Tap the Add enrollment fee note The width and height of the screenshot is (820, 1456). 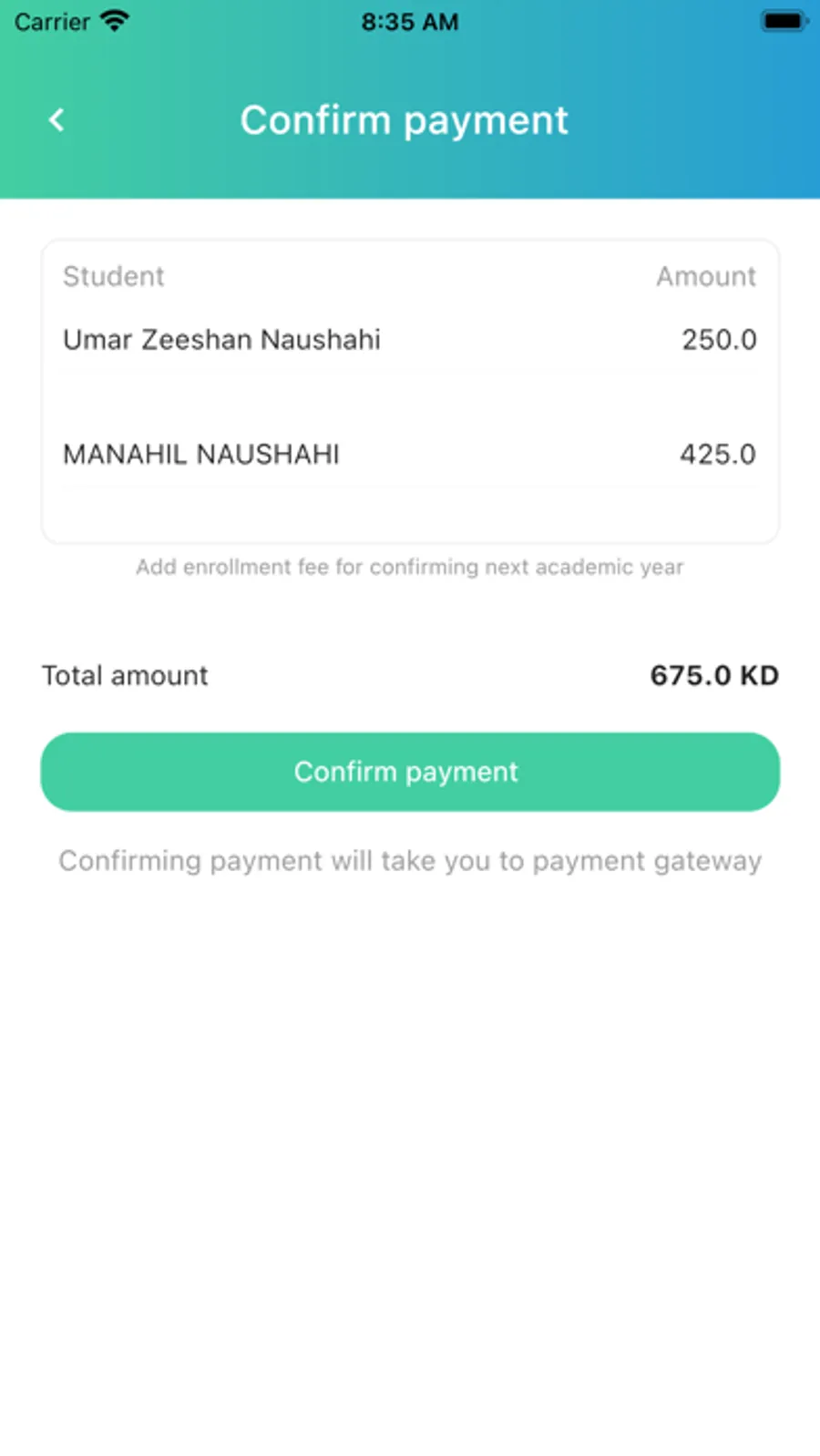coord(409,567)
